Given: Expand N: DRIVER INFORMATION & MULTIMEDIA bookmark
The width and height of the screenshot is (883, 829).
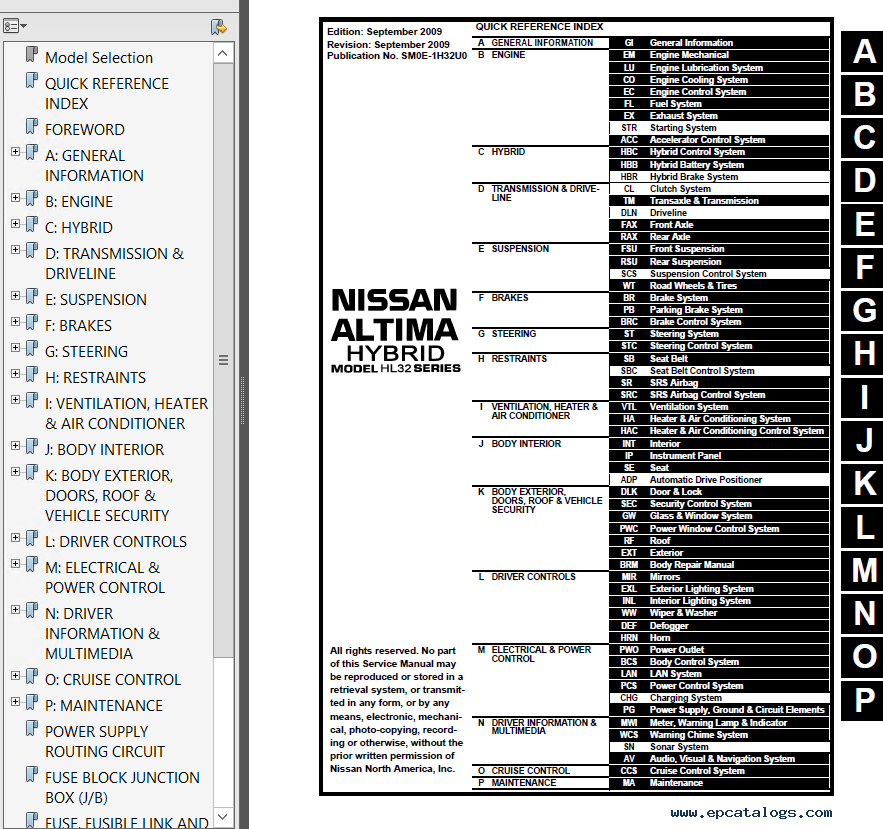Looking at the screenshot, I should pyautogui.click(x=15, y=610).
